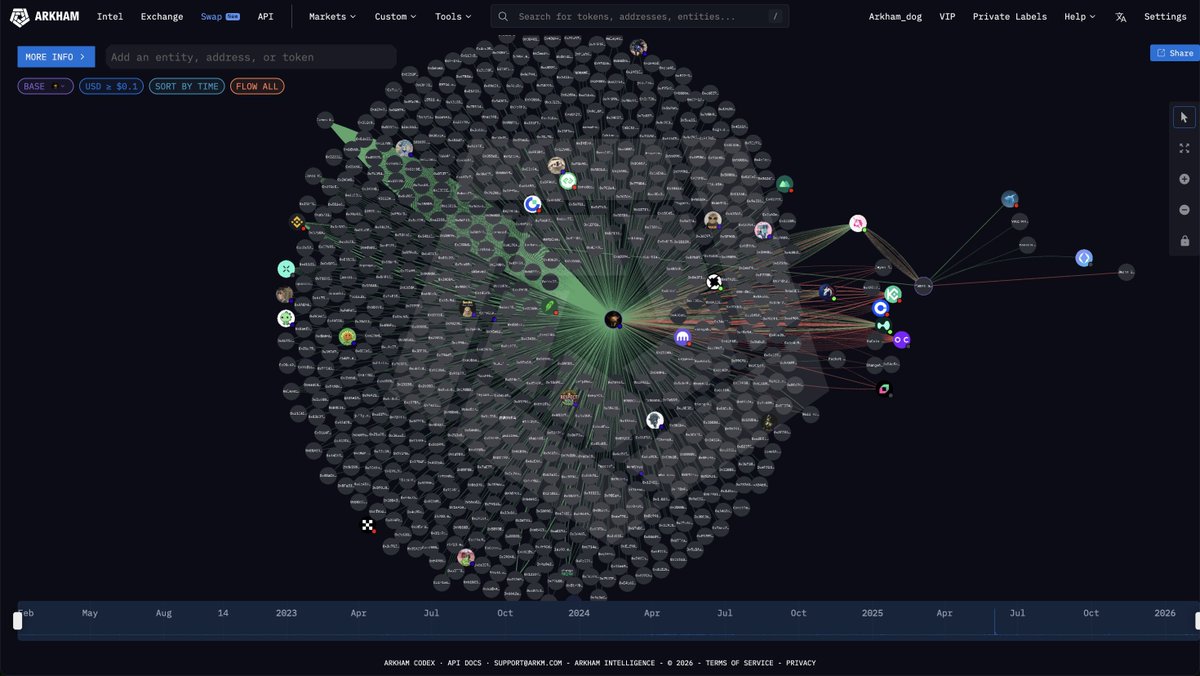Click the Share button
This screenshot has width=1200, height=676.
[x=1174, y=53]
